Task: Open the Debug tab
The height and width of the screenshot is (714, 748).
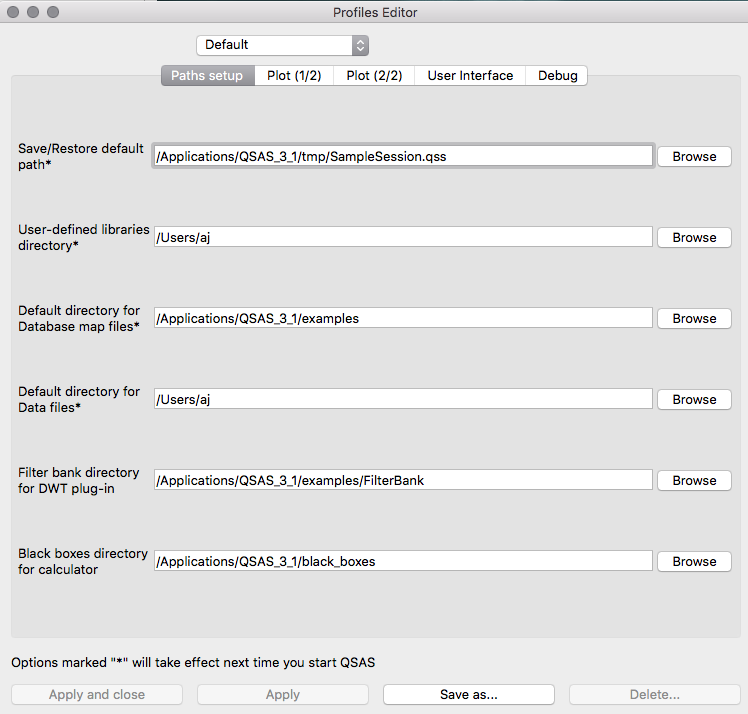Action: click(557, 76)
